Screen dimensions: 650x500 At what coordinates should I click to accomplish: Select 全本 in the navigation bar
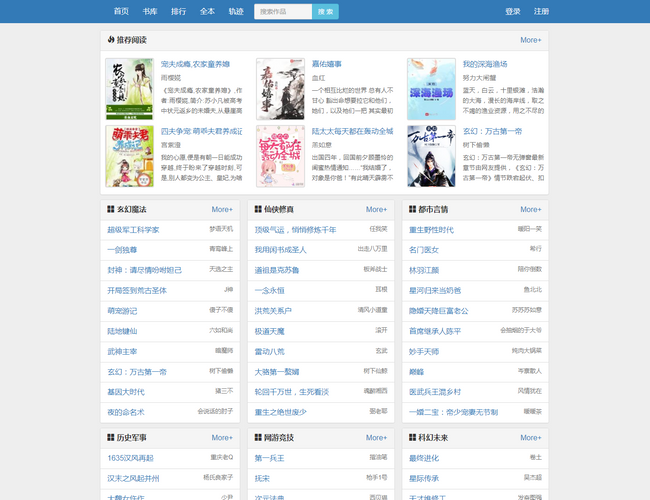click(207, 11)
